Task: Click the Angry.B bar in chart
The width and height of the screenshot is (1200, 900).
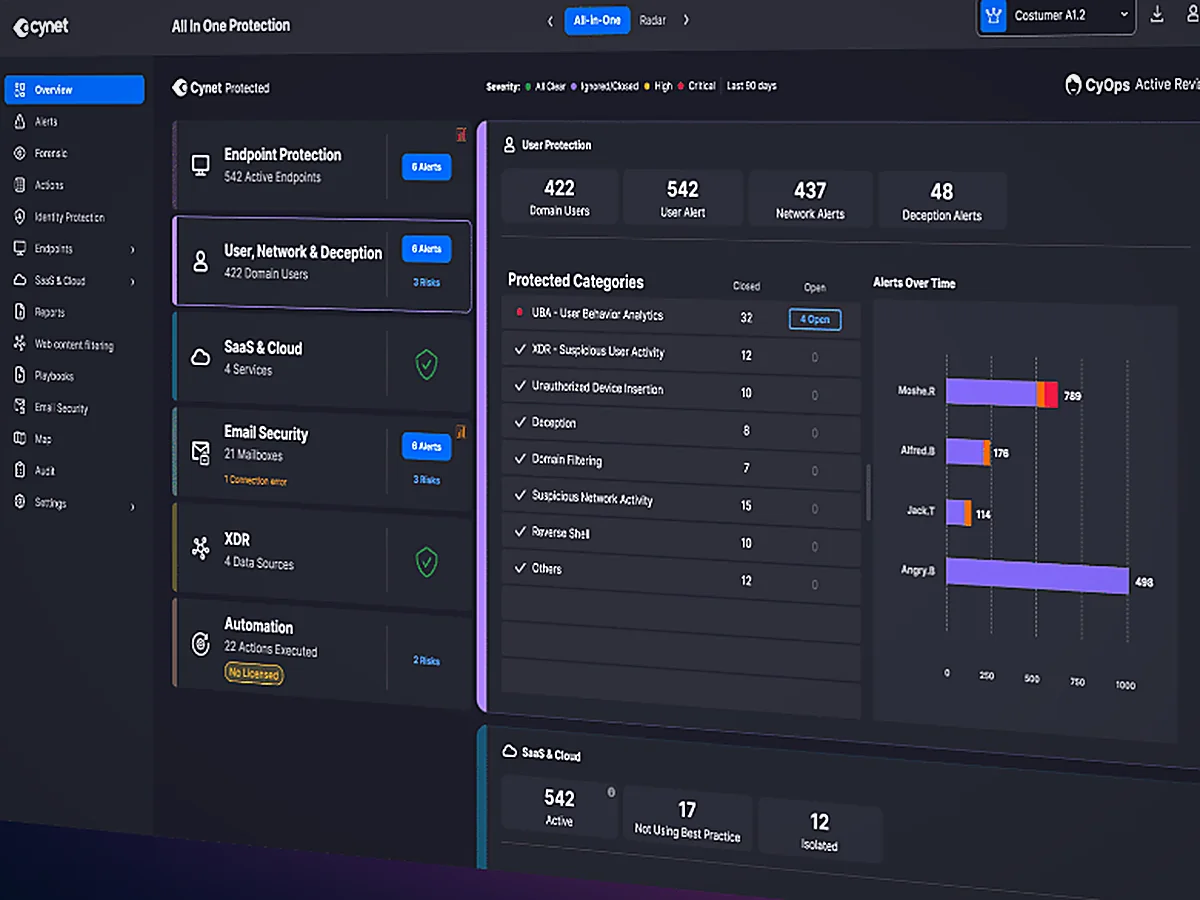Action: click(x=1037, y=578)
